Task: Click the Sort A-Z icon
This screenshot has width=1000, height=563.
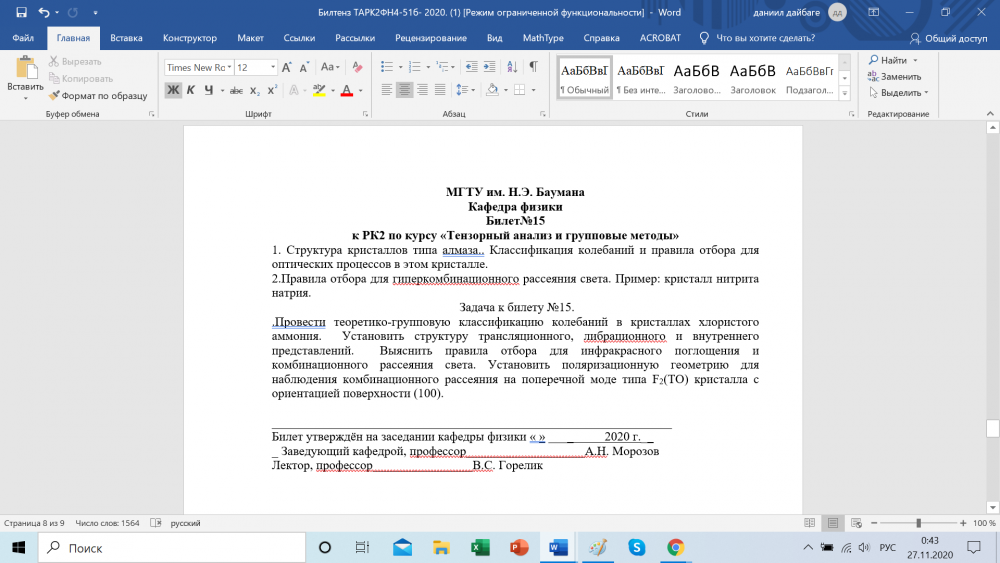Action: pyautogui.click(x=510, y=68)
